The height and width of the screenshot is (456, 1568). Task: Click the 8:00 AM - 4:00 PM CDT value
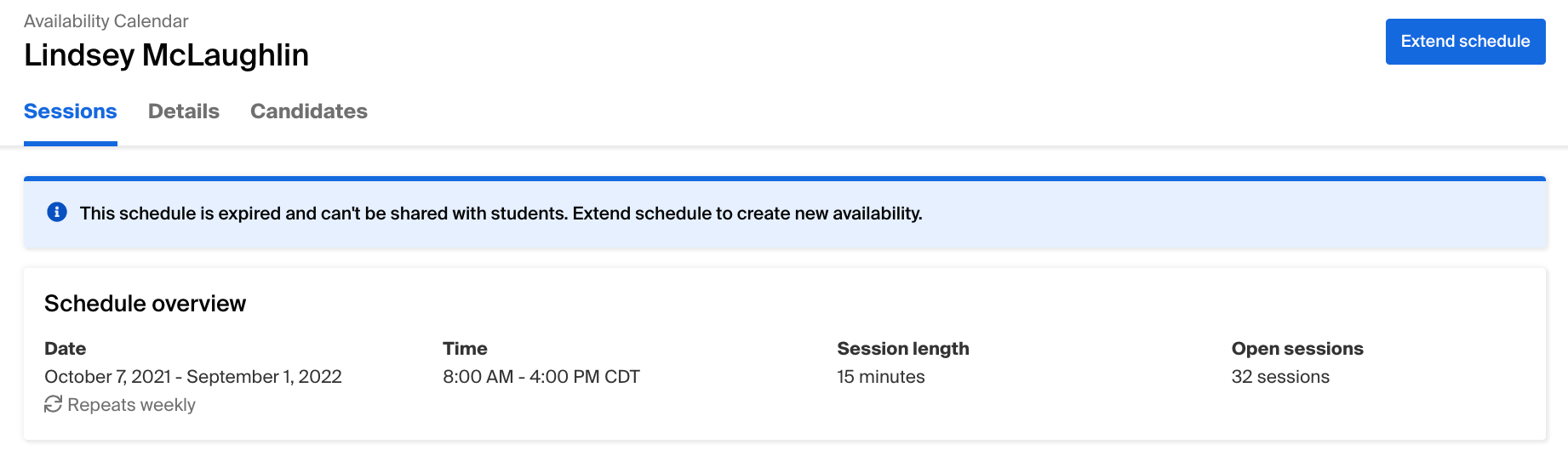pos(541,377)
